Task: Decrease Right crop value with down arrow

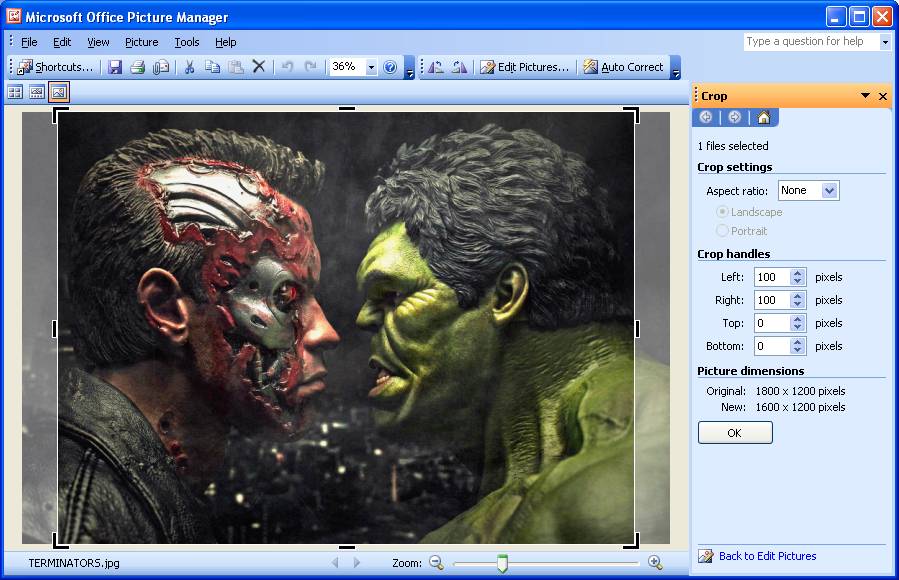Action: 798,304
